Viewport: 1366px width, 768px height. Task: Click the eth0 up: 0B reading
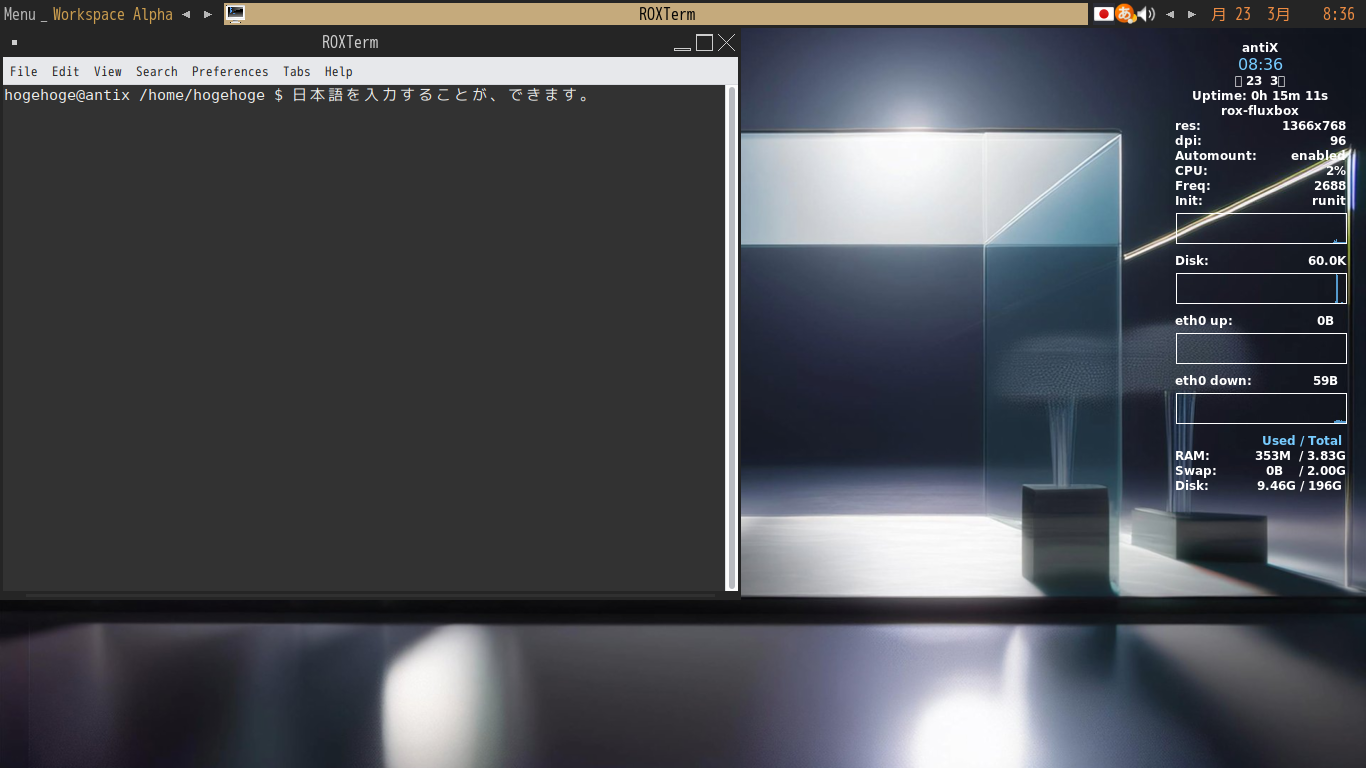pyautogui.click(x=1254, y=321)
